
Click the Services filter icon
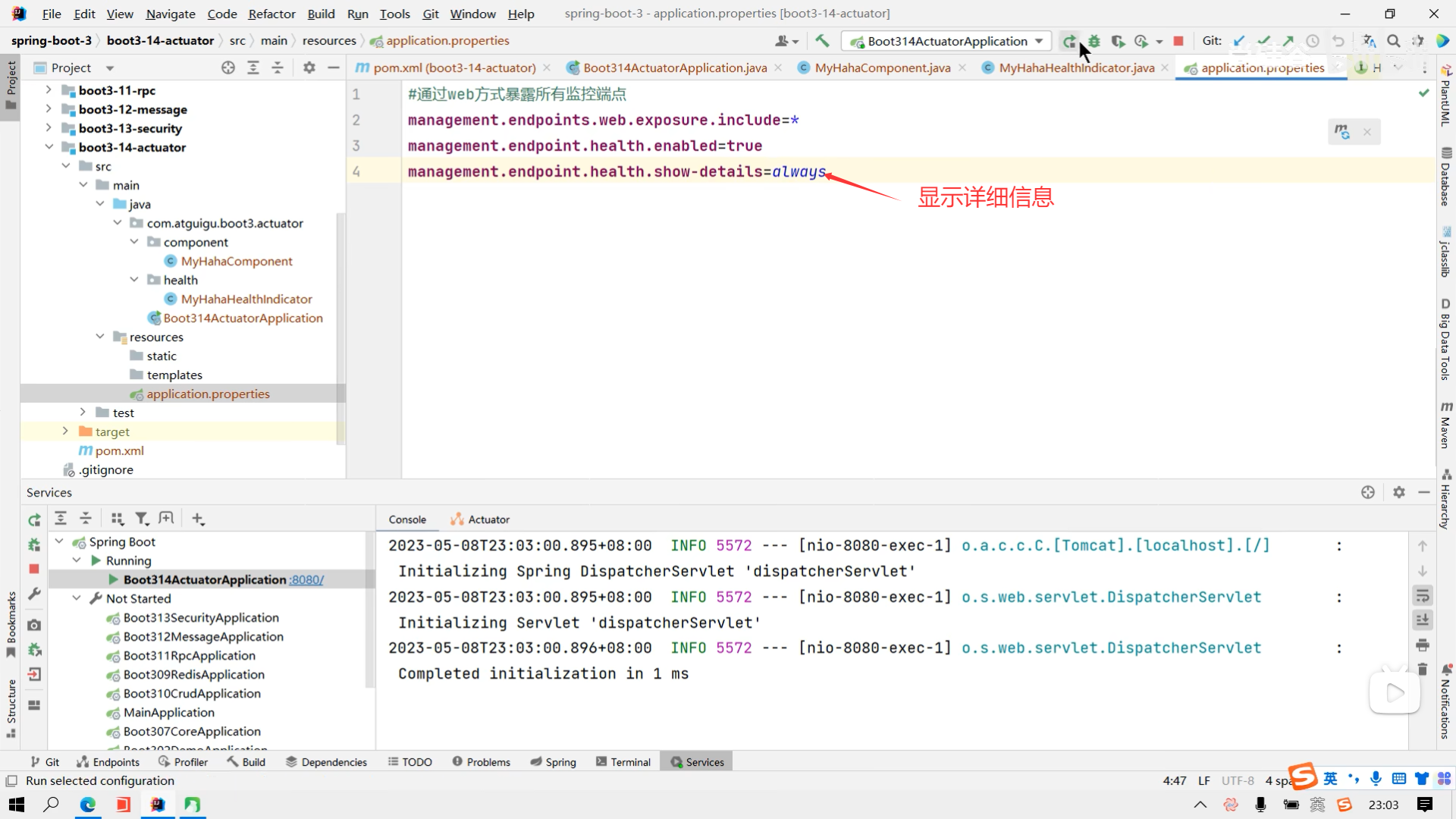click(x=141, y=519)
